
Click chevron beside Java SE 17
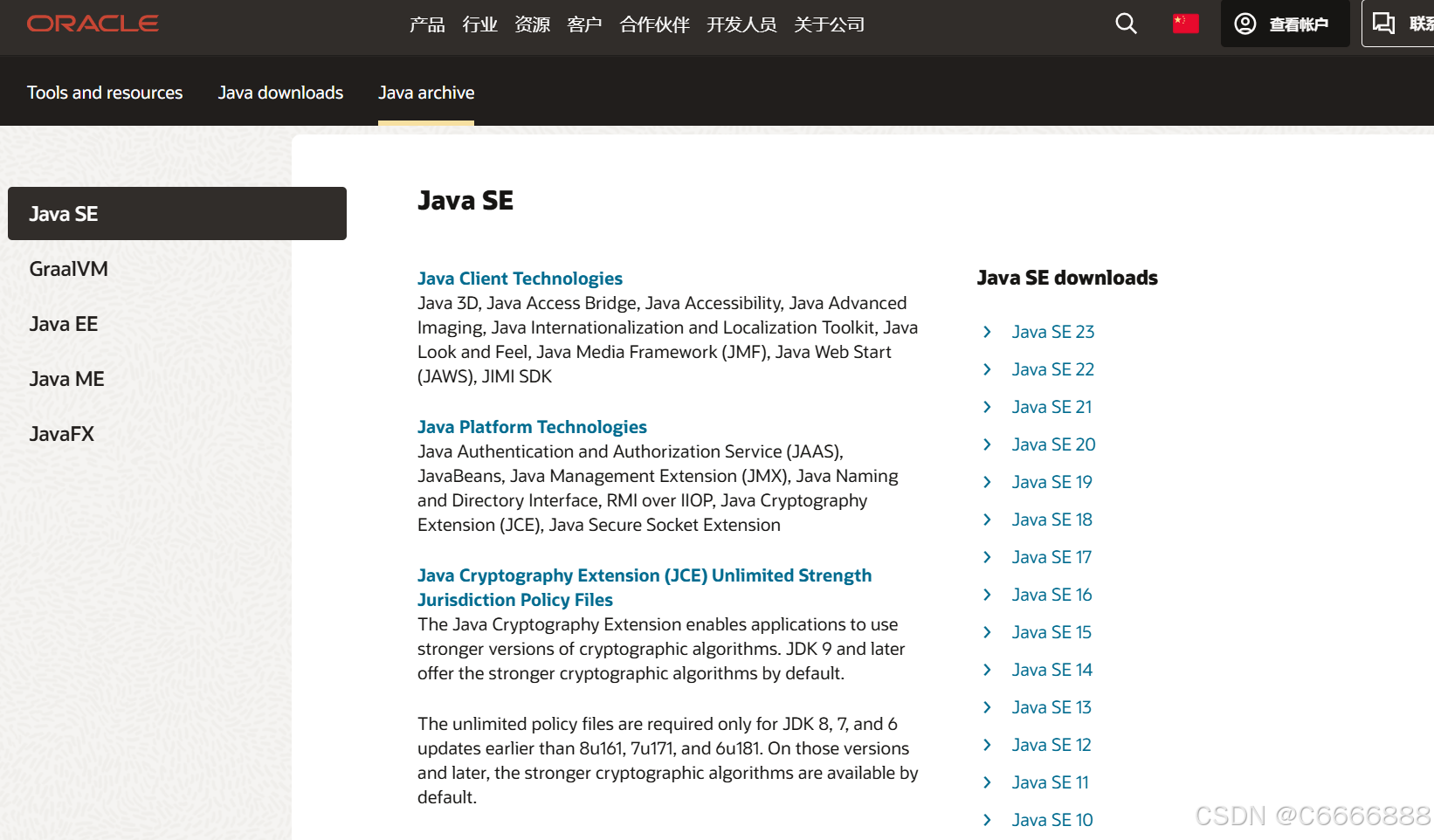pyautogui.click(x=987, y=557)
